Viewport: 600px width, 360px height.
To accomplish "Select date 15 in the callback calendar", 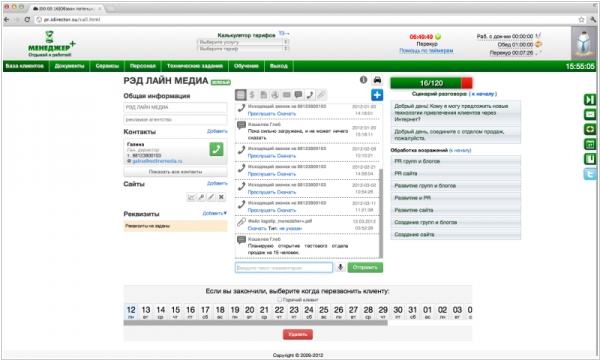I will (176, 312).
